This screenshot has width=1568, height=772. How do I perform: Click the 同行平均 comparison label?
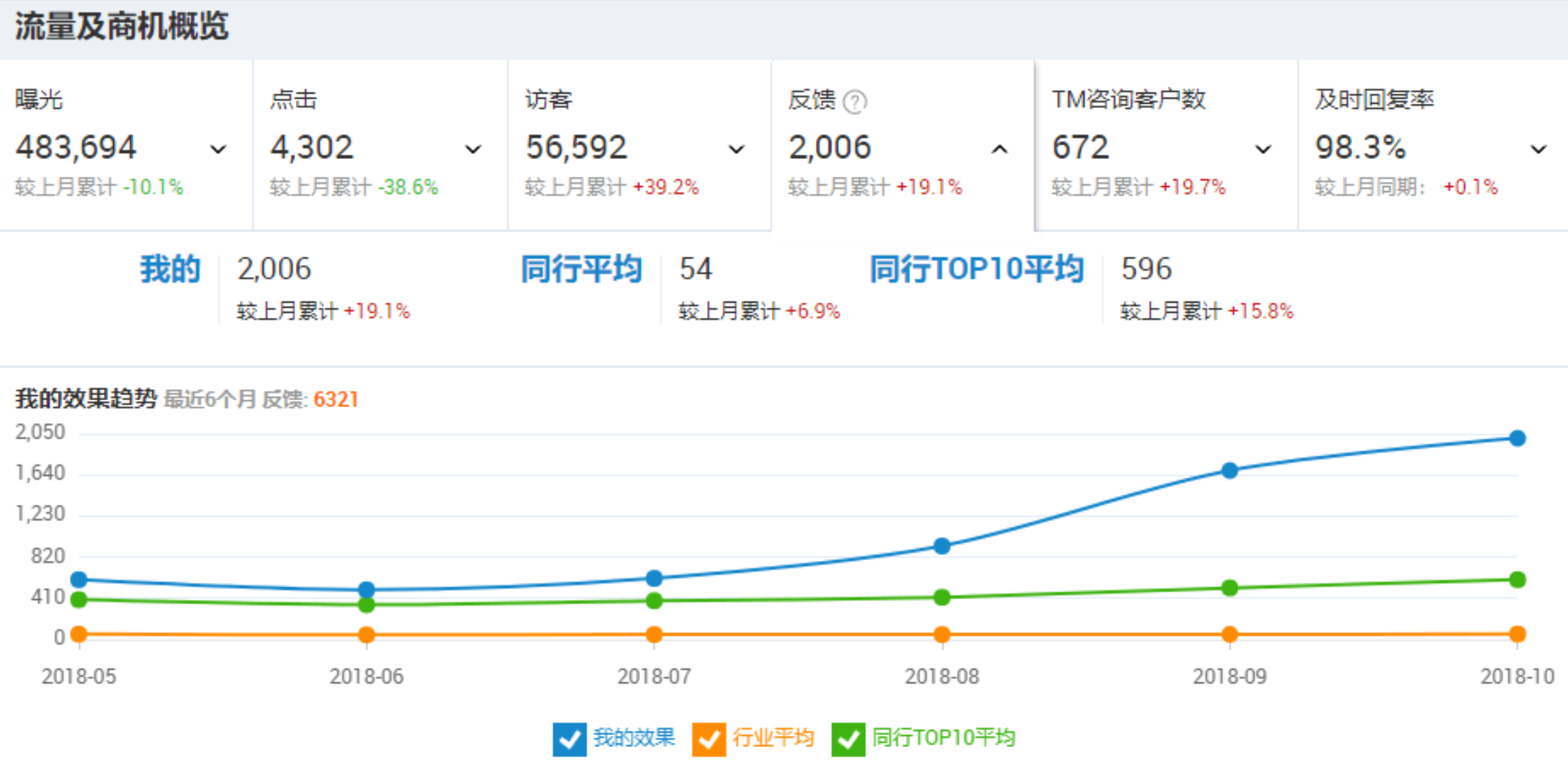[581, 269]
